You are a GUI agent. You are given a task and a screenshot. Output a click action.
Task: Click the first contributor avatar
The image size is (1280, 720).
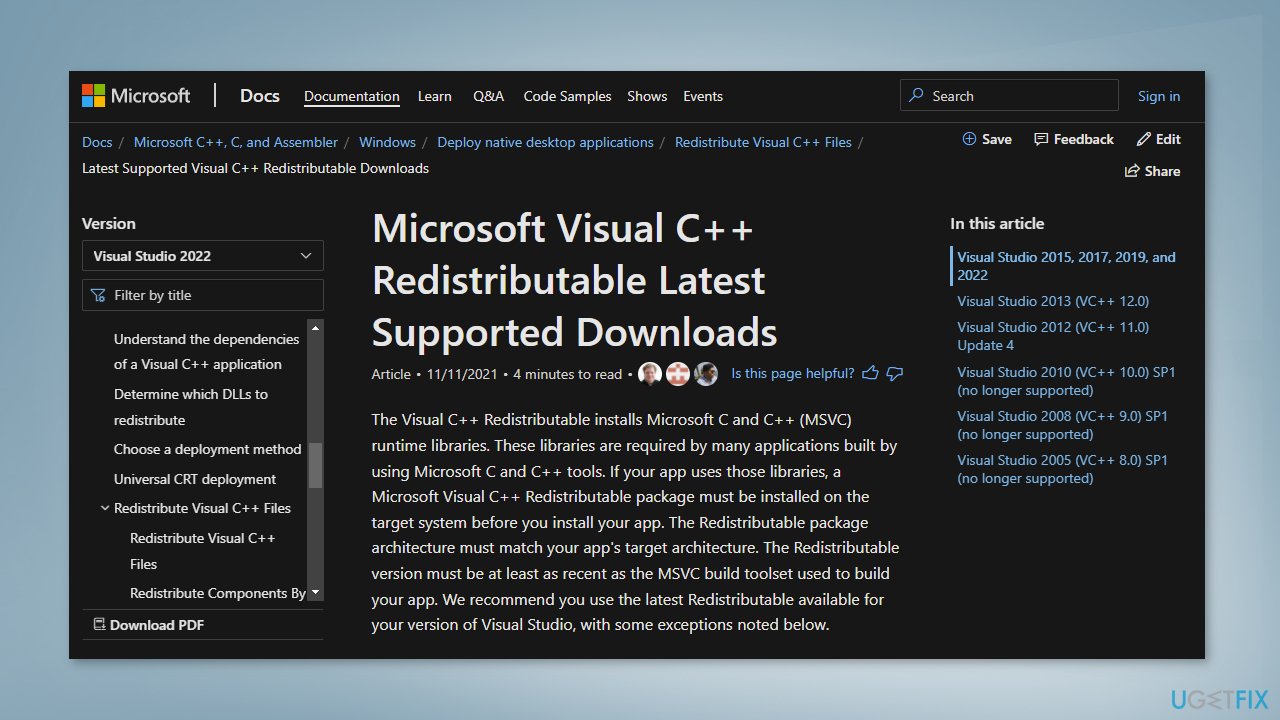click(650, 374)
